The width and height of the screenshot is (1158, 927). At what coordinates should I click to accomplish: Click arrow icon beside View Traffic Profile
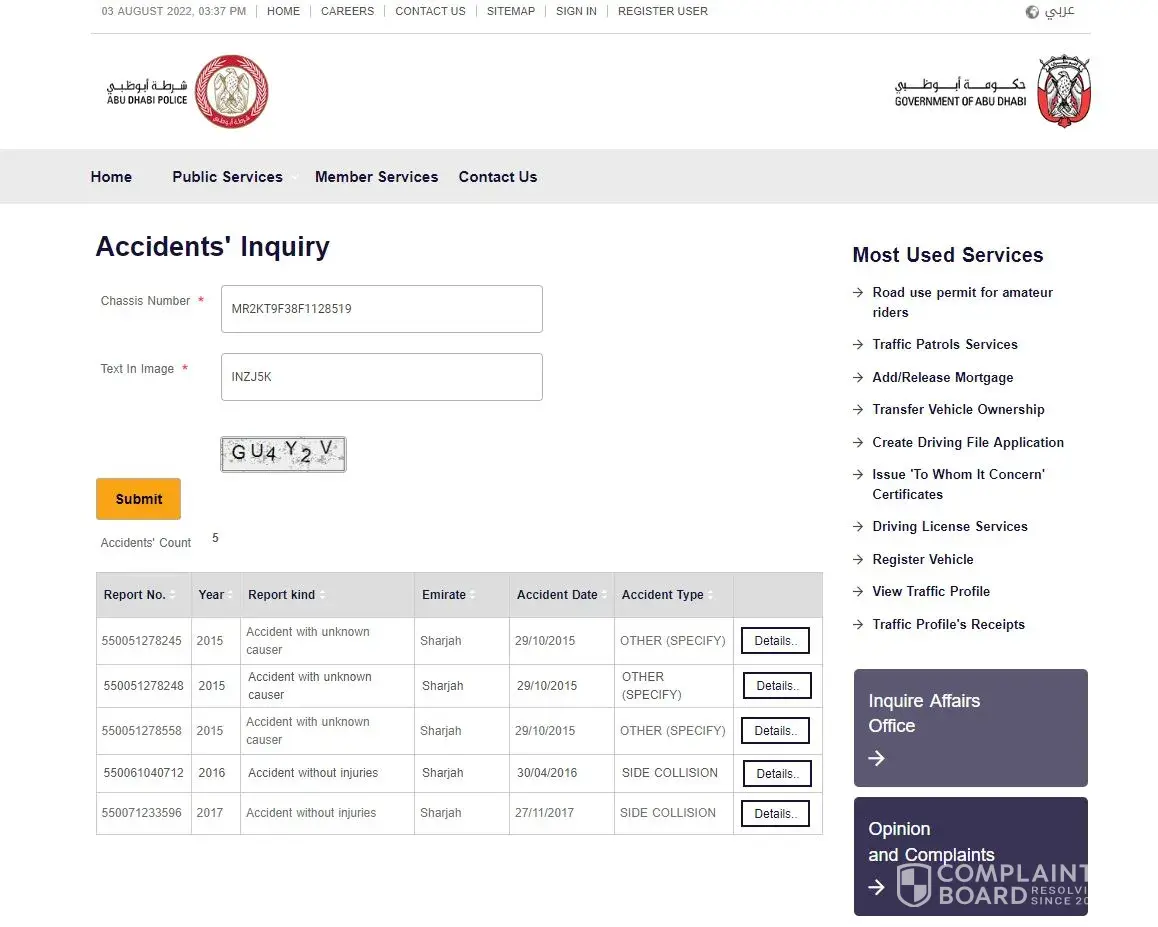pos(857,591)
